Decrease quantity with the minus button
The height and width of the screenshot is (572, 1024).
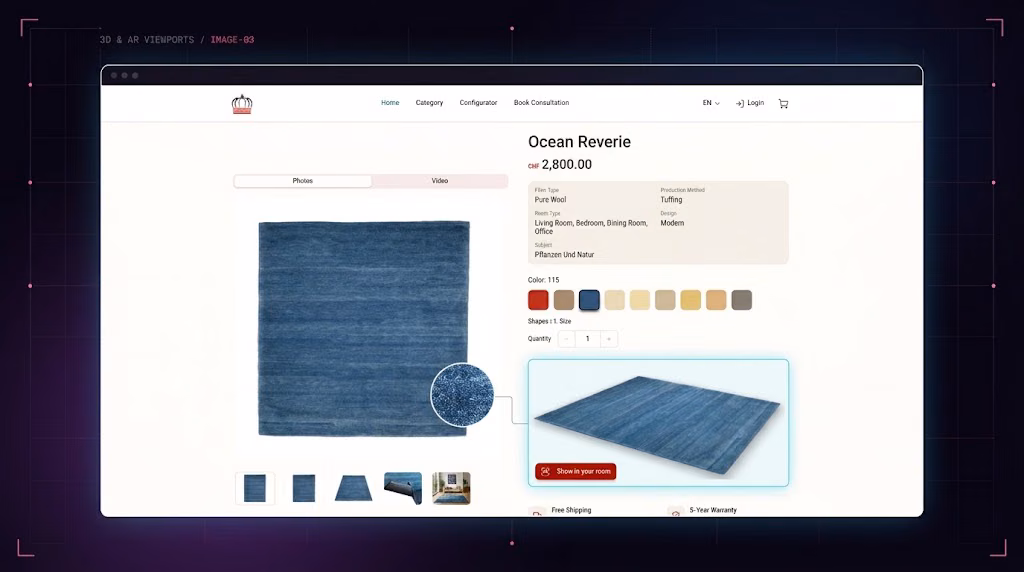tap(566, 339)
